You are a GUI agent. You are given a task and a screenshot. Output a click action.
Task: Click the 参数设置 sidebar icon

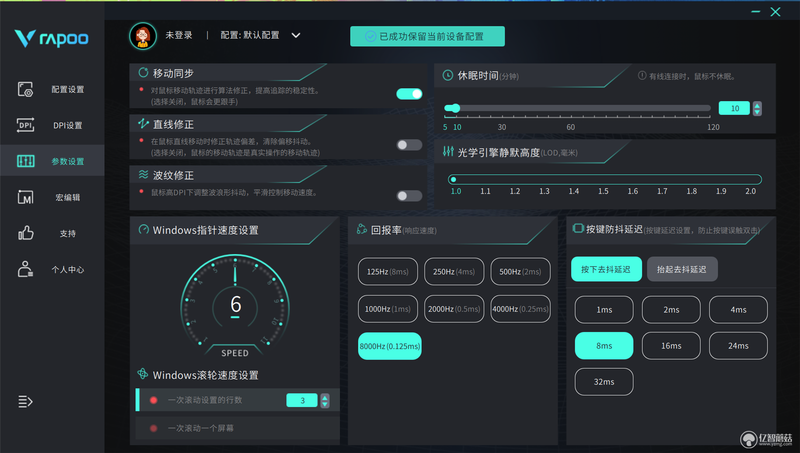25,161
